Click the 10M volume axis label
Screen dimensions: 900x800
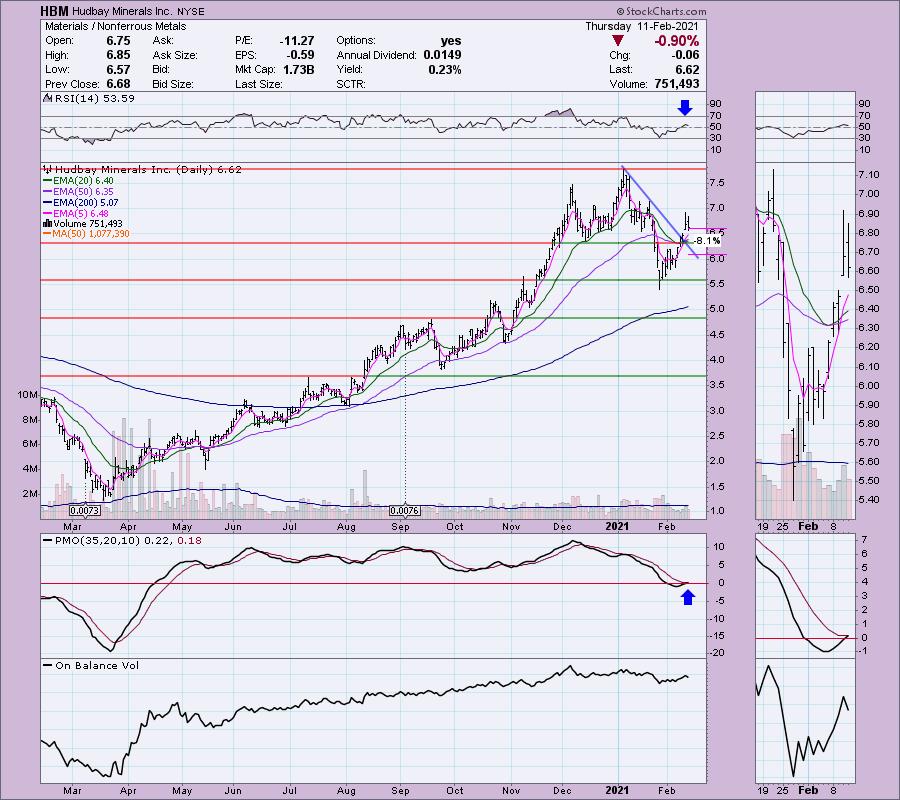(28, 394)
